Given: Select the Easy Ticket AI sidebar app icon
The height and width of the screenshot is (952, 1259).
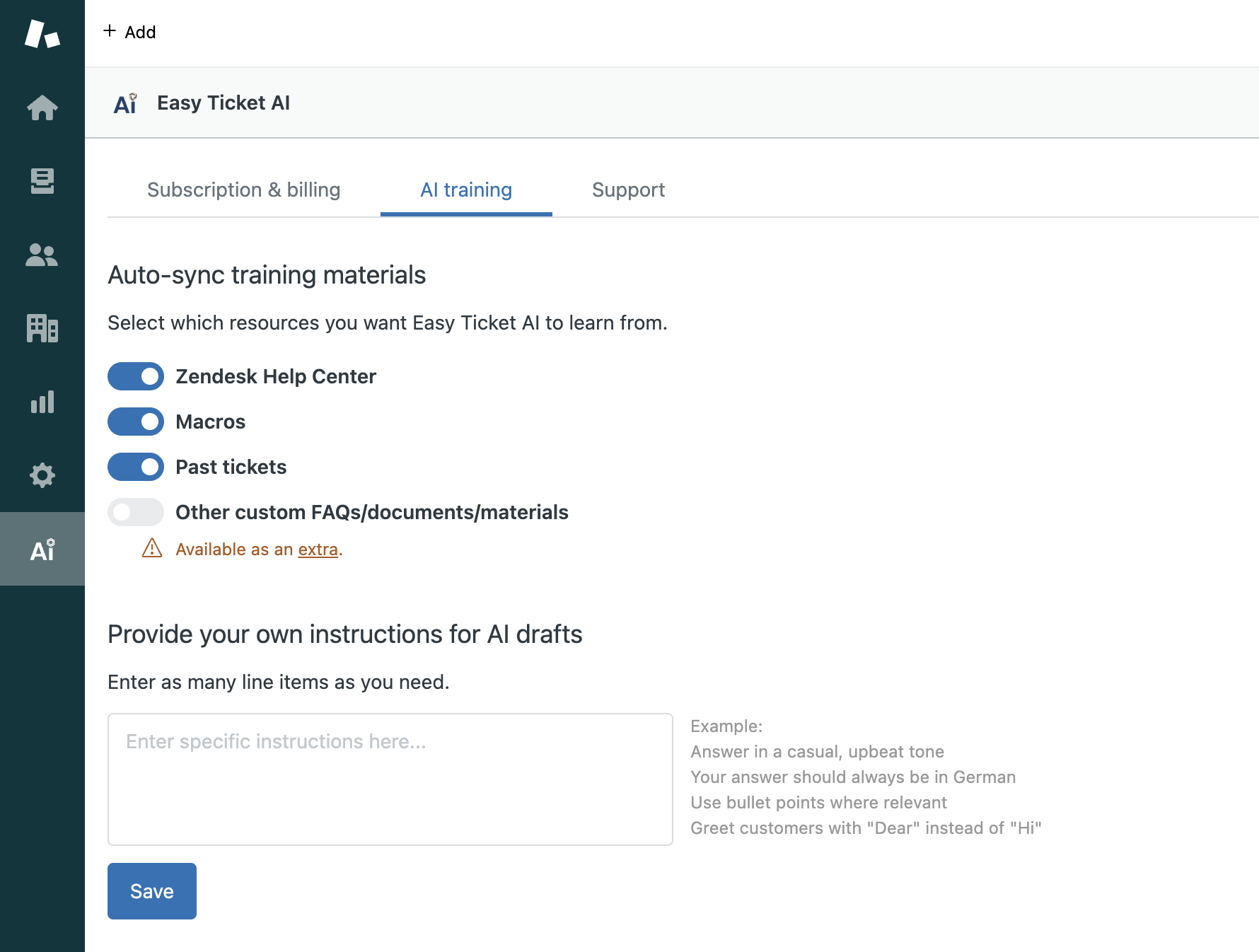Looking at the screenshot, I should tap(42, 550).
